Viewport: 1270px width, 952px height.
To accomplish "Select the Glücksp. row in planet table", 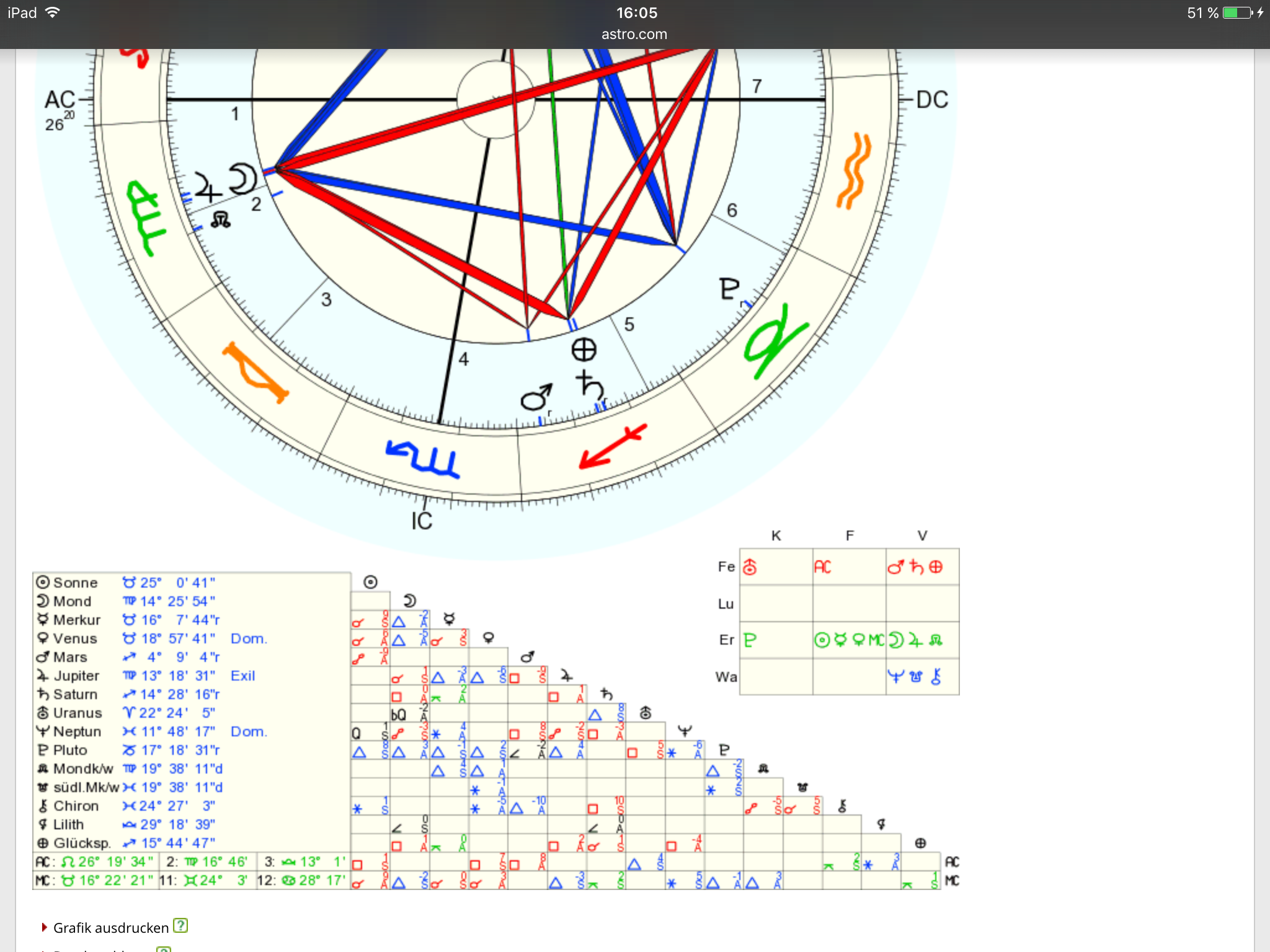I will [x=192, y=843].
